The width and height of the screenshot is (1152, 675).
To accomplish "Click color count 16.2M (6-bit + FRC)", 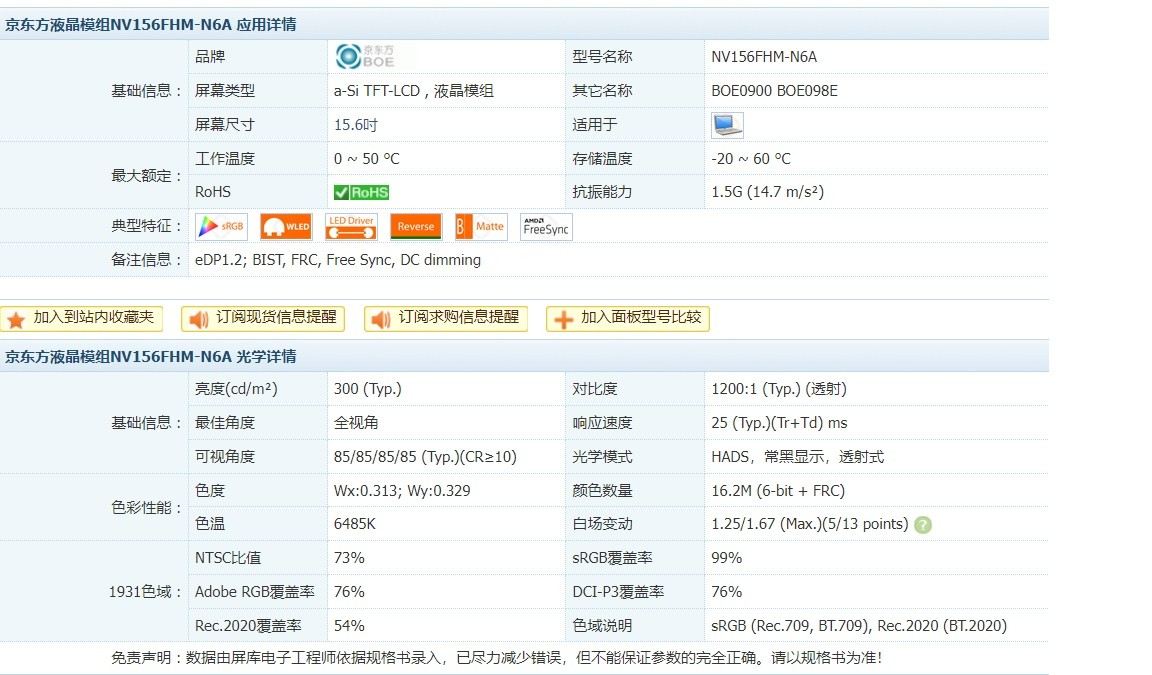I will point(778,491).
